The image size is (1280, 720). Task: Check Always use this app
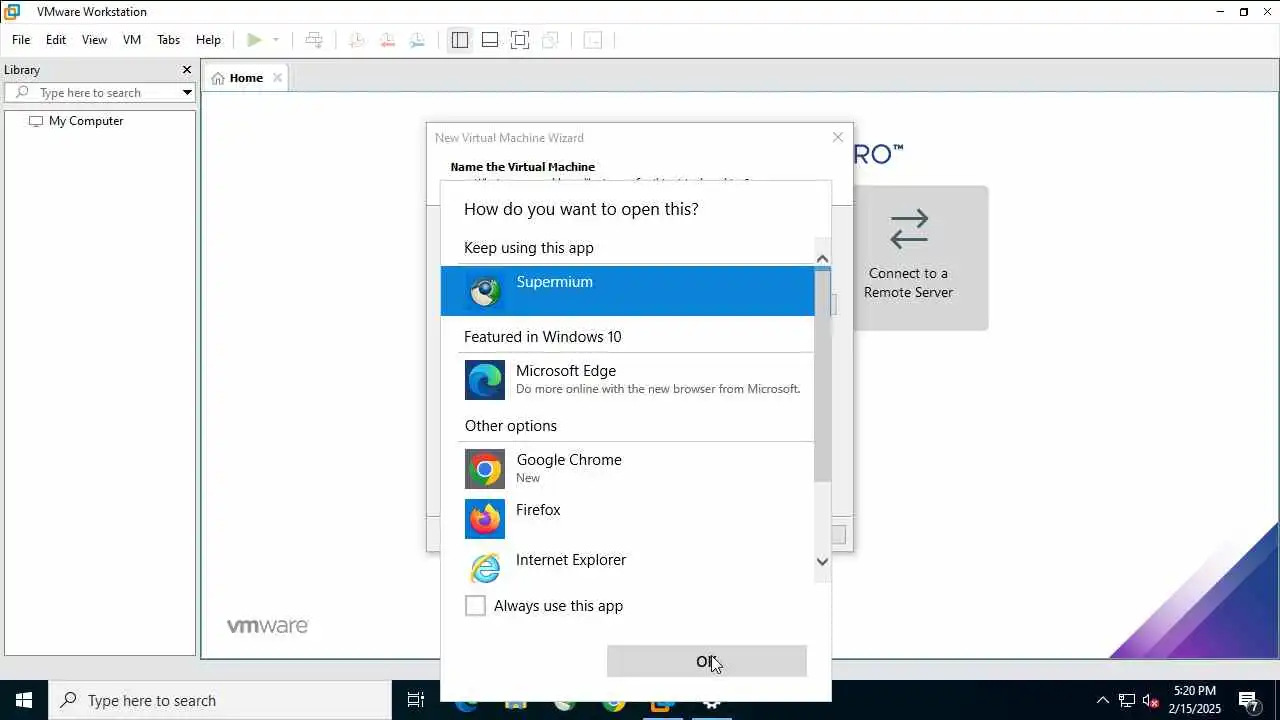click(476, 606)
